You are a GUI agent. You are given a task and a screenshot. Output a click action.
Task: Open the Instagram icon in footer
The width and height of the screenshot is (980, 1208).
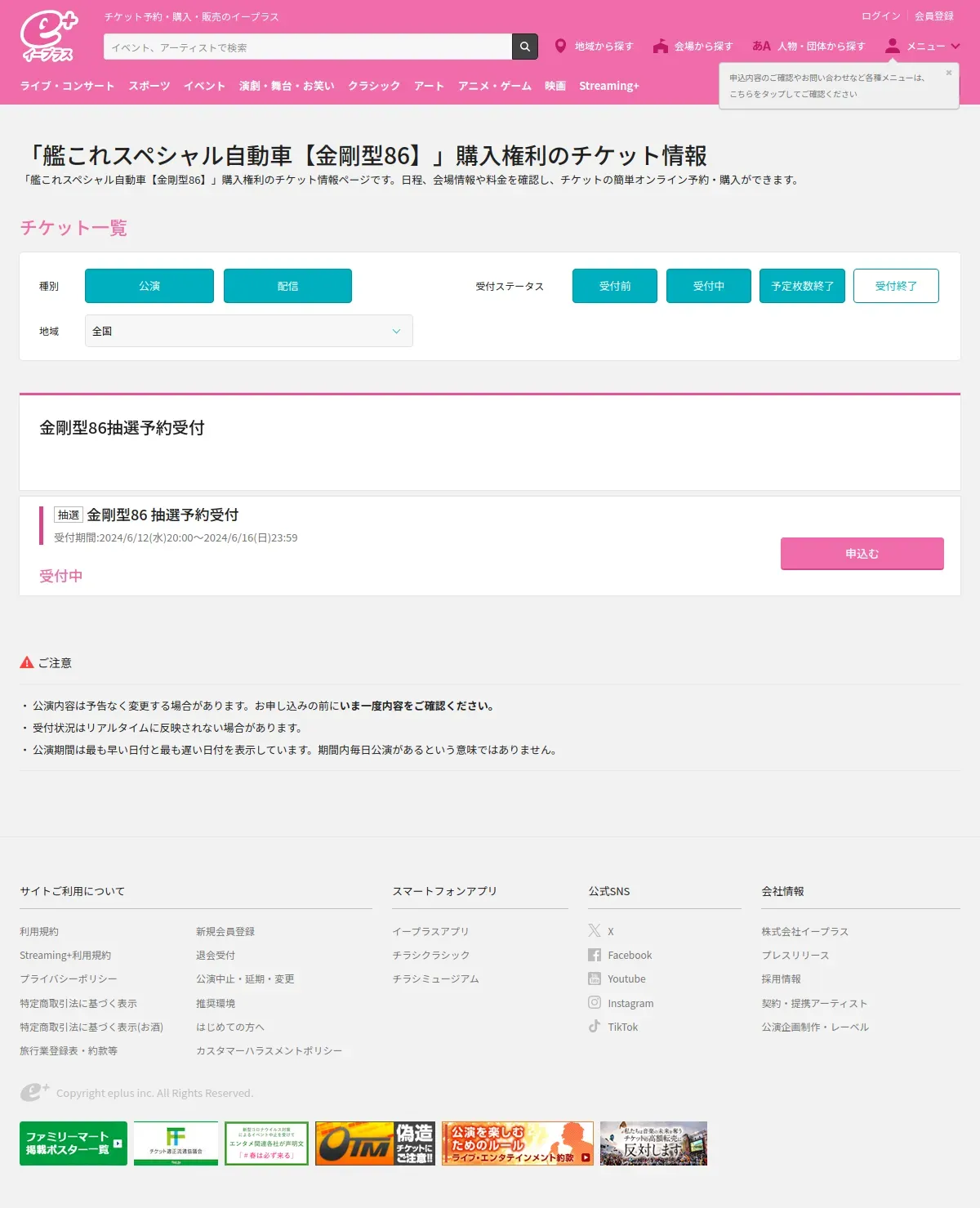(595, 1002)
